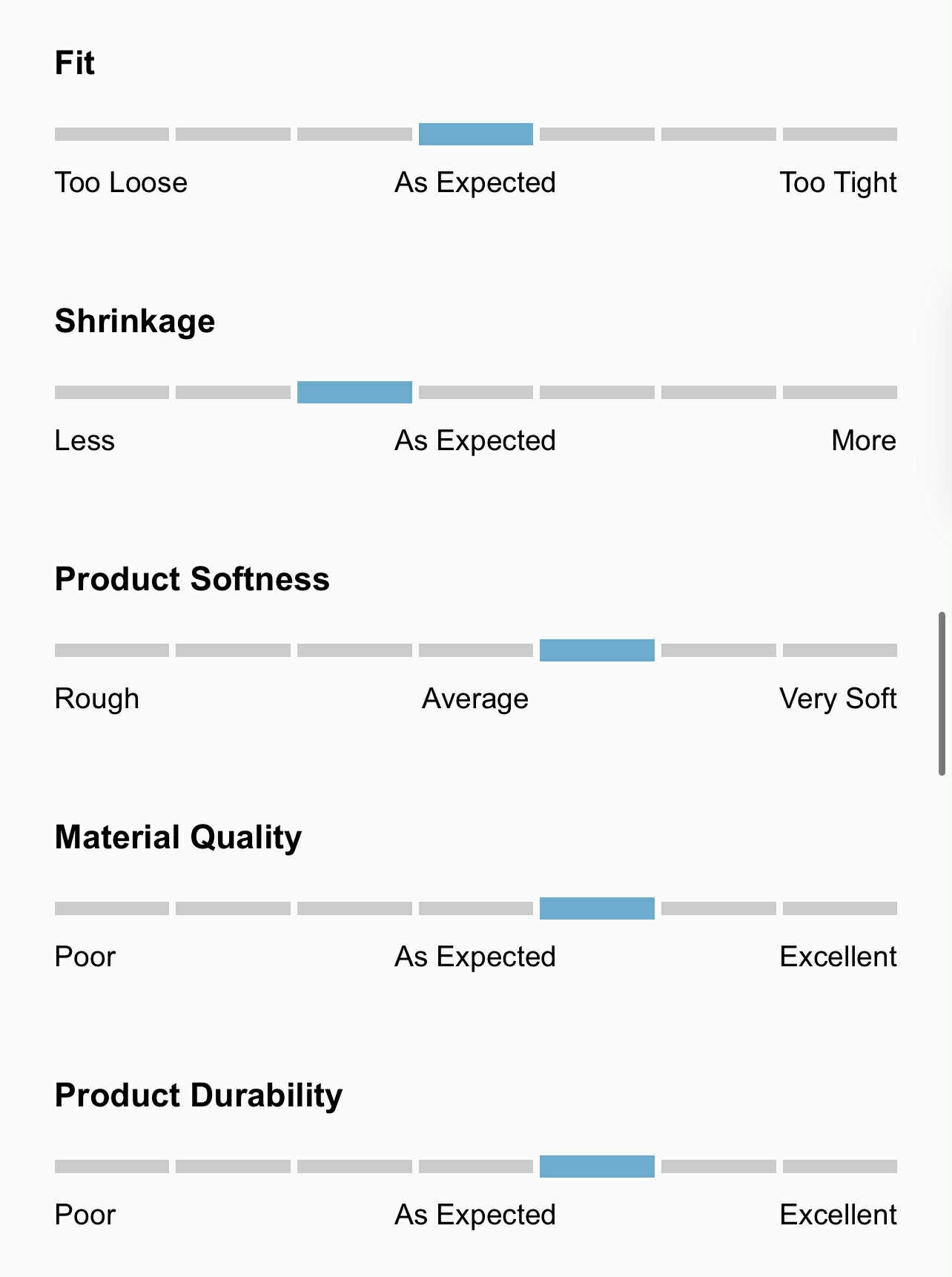Click the highlighted blue Shrinkage segment
The width and height of the screenshot is (952, 1277).
[354, 392]
